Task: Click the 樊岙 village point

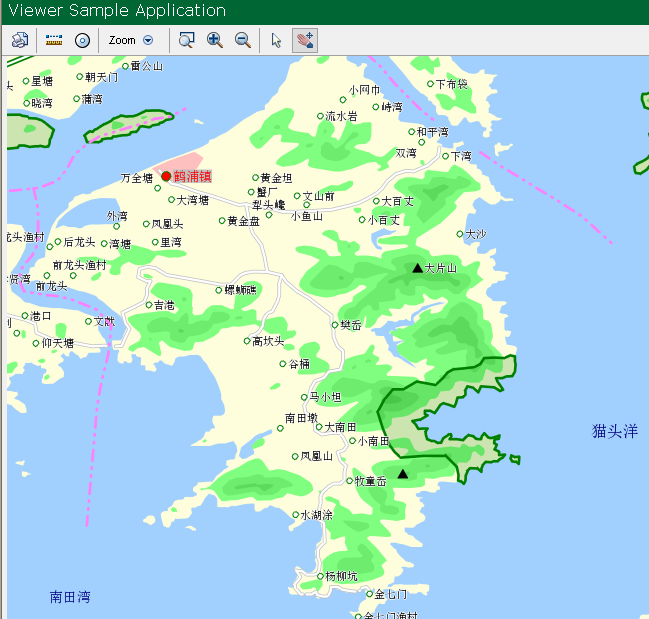Action: pyautogui.click(x=335, y=325)
